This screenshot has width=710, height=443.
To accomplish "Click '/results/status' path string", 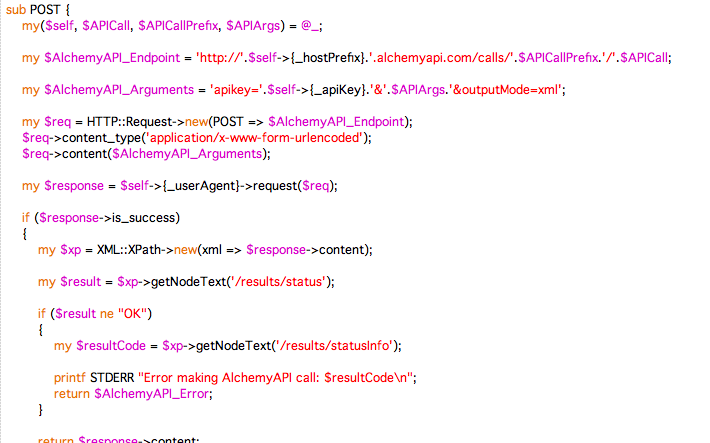I will (x=278, y=282).
